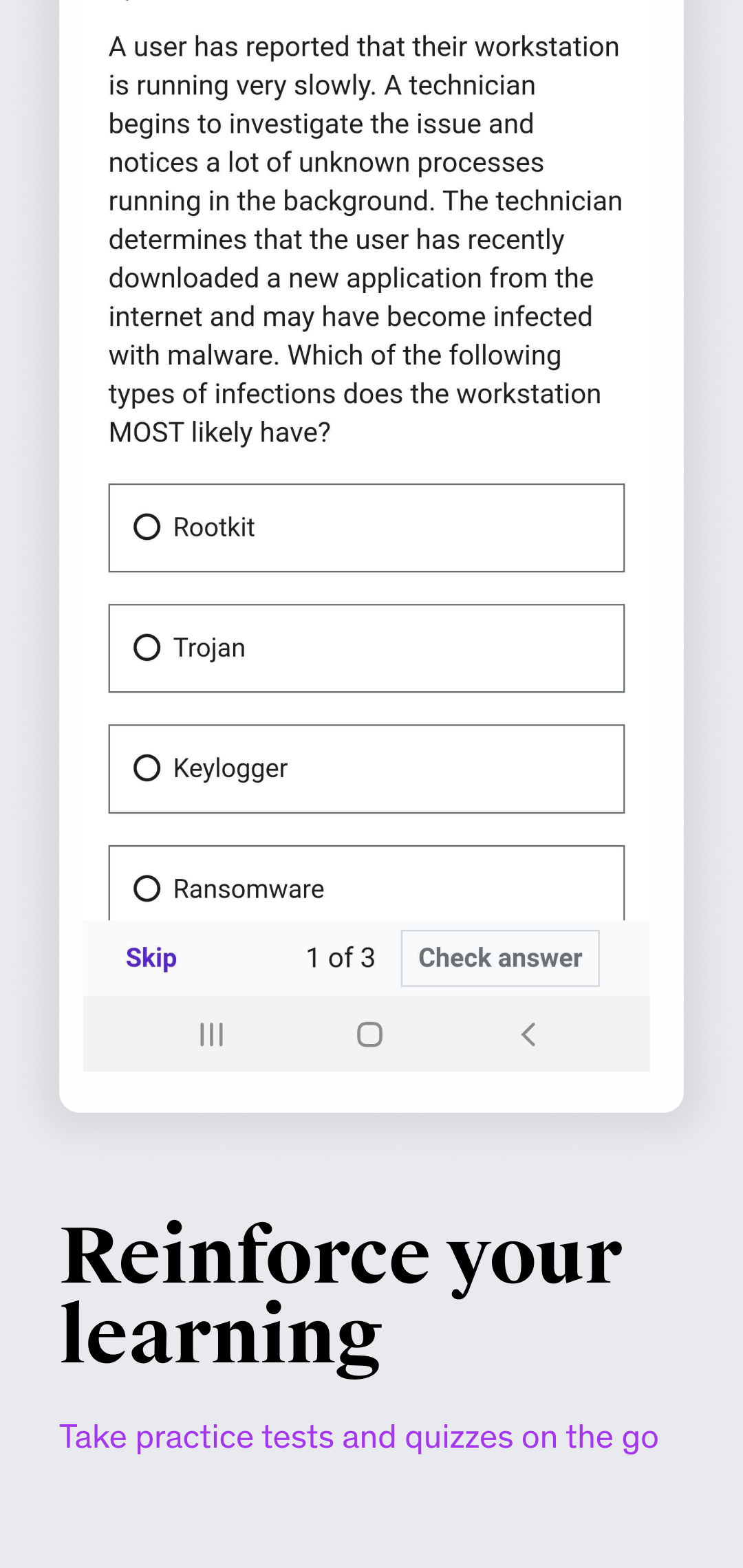This screenshot has height=1568, width=743.
Task: Click the Ransomware answer label text
Action: (x=248, y=889)
